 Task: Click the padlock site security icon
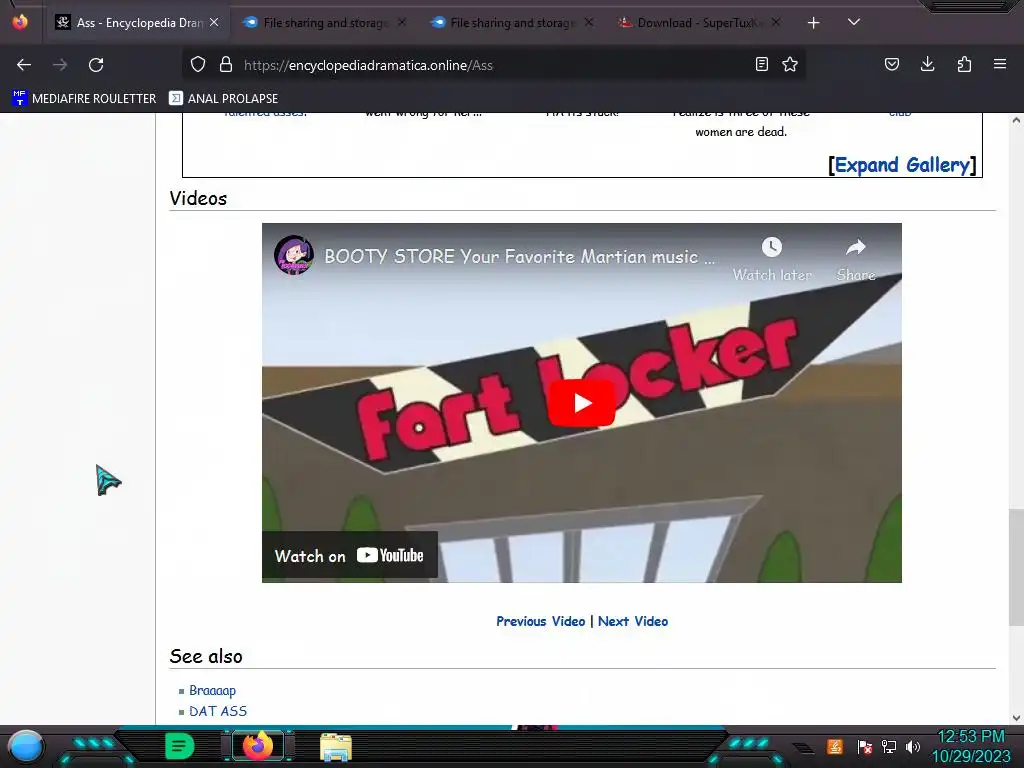tap(226, 64)
